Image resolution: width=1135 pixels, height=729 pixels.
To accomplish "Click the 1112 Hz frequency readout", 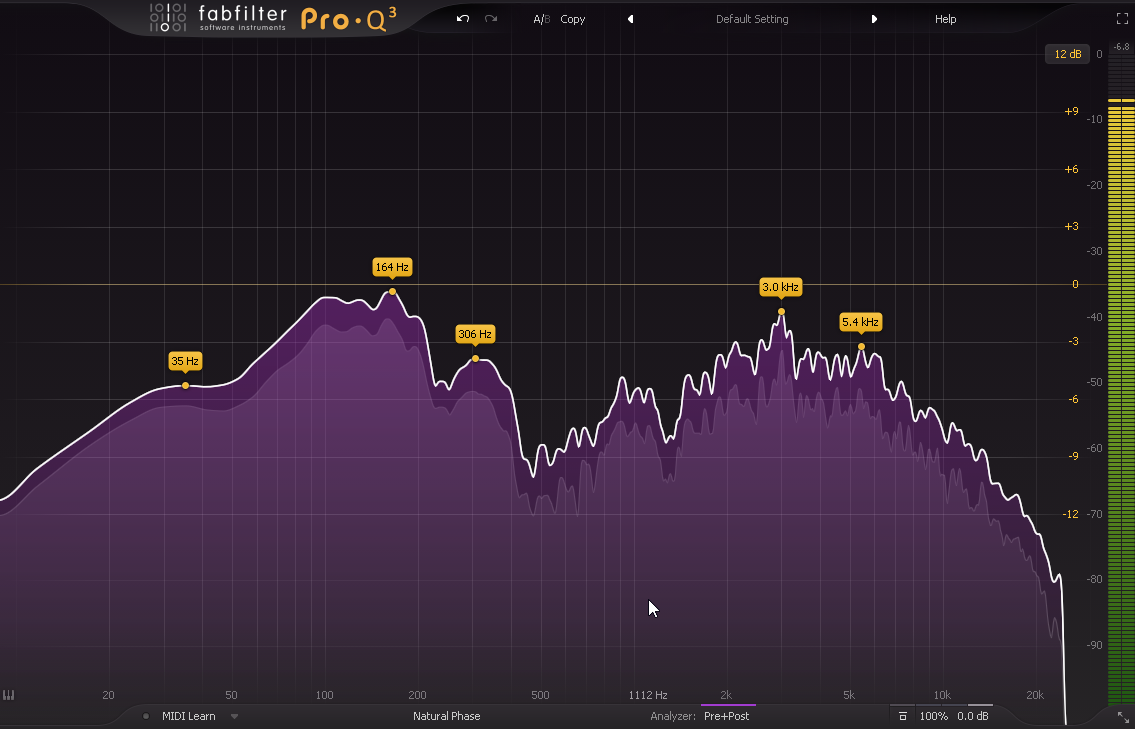I will pyautogui.click(x=648, y=695).
